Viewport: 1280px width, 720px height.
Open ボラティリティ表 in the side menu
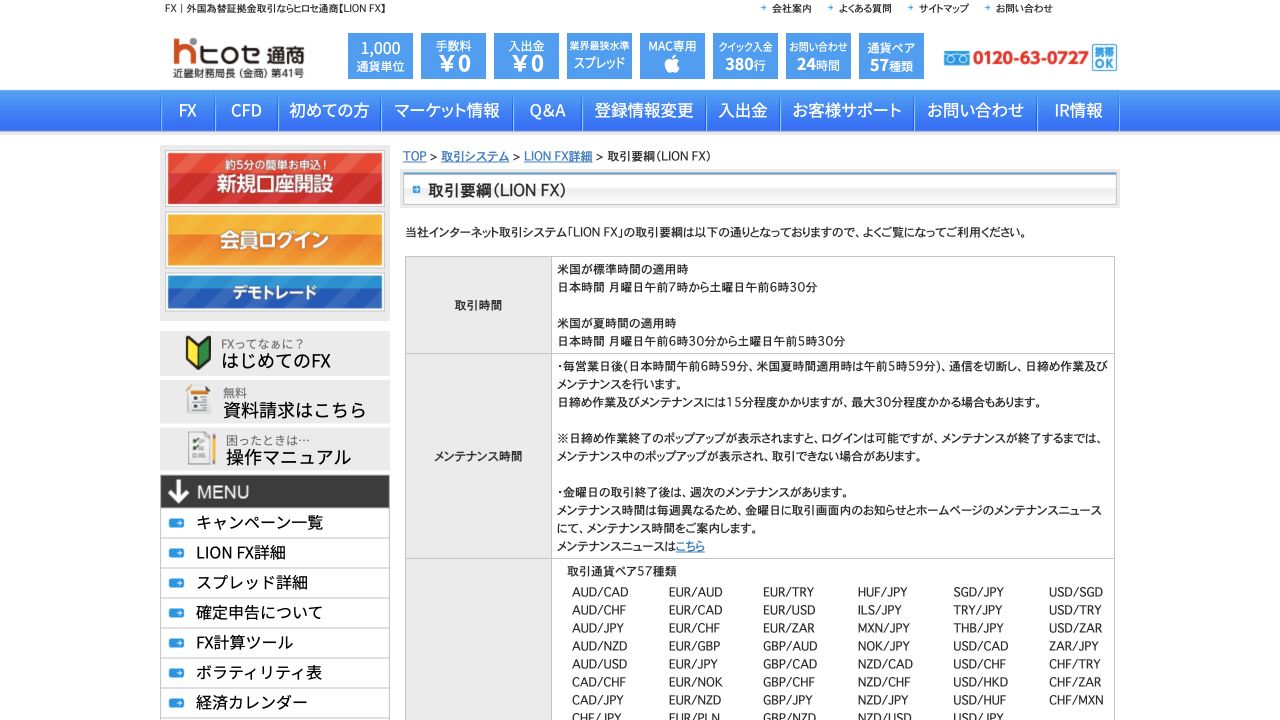pyautogui.click(x=275, y=673)
